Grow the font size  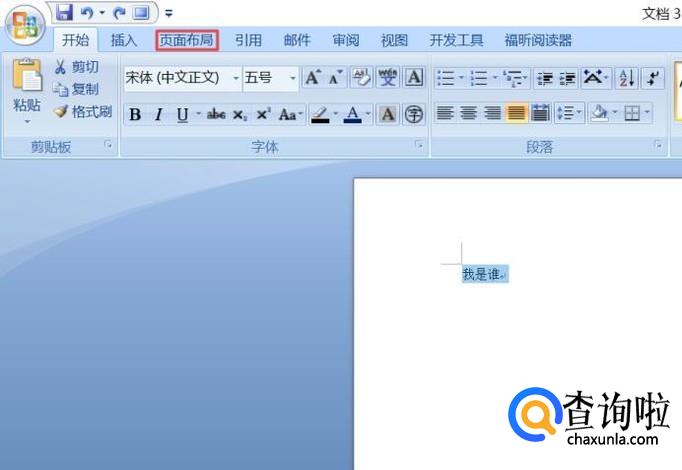coord(313,77)
